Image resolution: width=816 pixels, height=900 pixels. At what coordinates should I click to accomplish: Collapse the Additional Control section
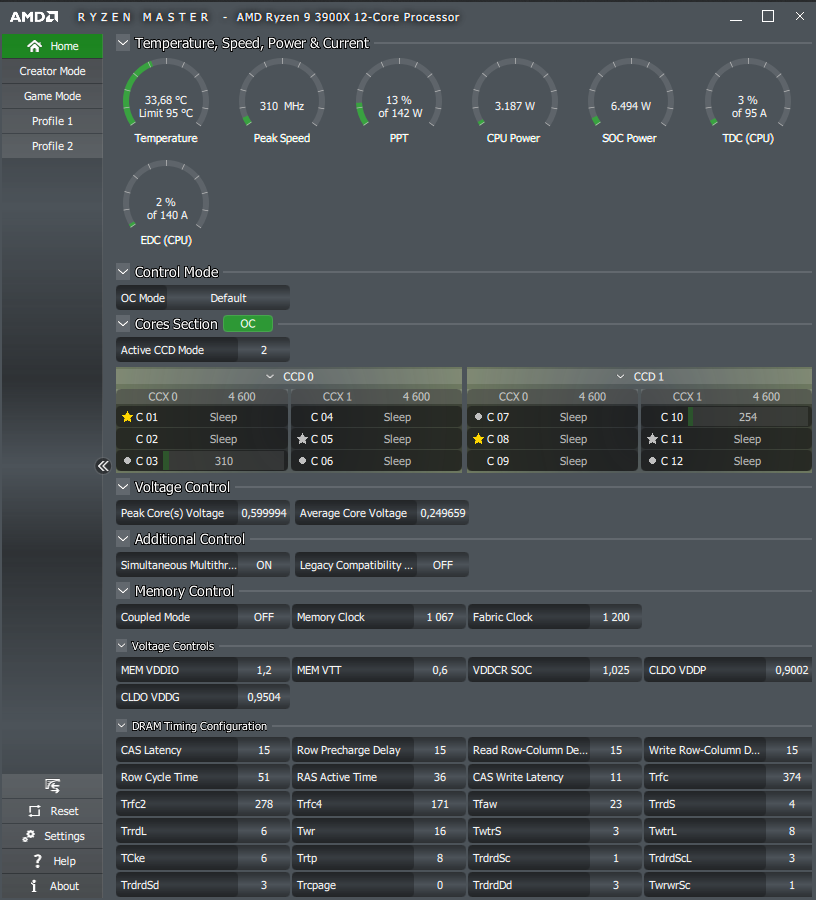tap(123, 539)
